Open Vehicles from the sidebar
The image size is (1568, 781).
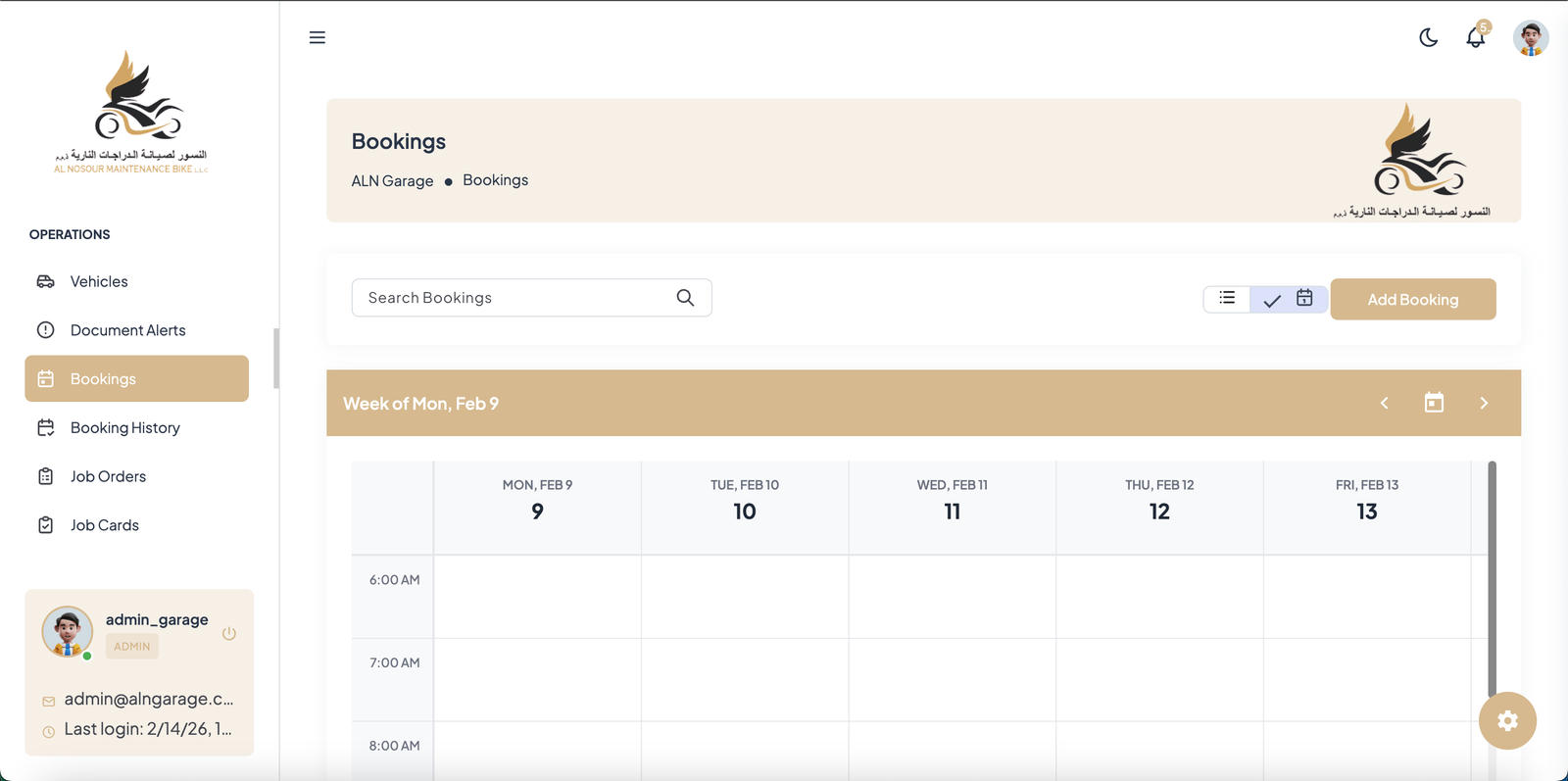(x=99, y=281)
